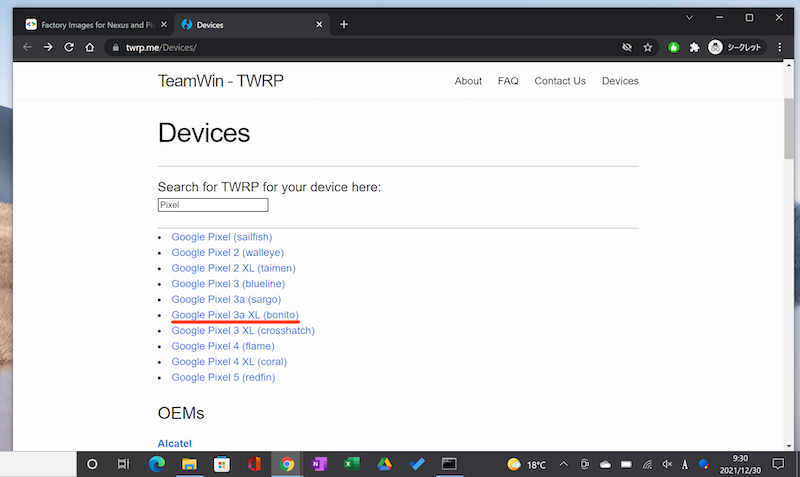Open Excel from the taskbar
The height and width of the screenshot is (477, 800).
(x=351, y=464)
